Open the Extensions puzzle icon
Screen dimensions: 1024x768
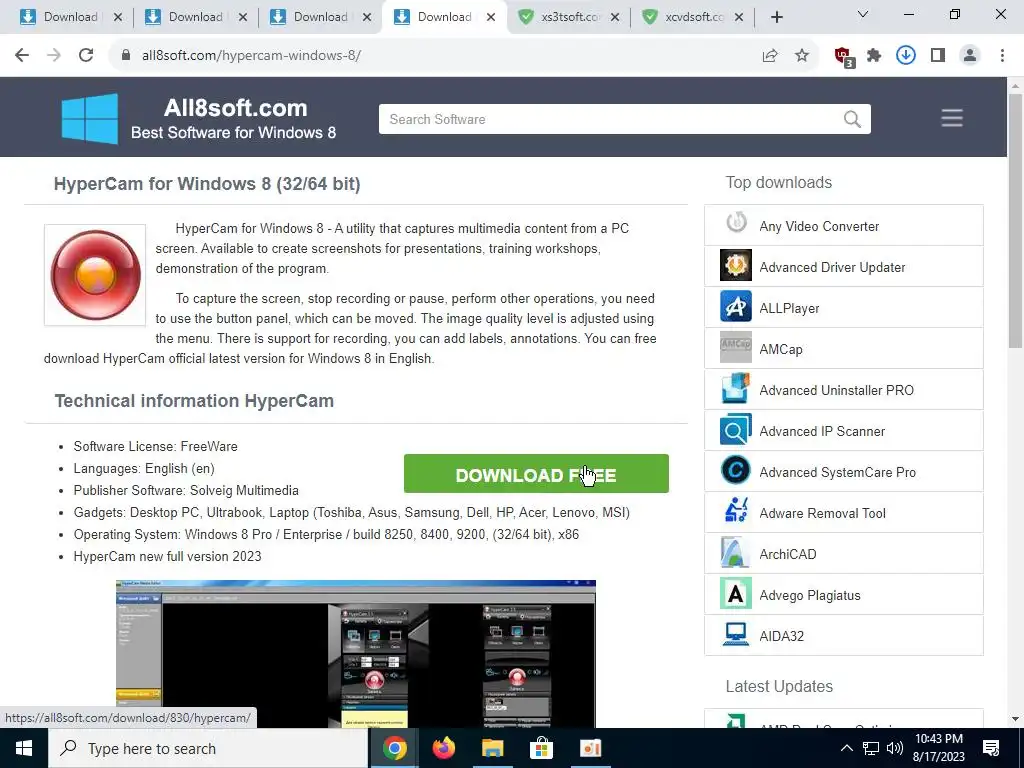click(x=874, y=56)
